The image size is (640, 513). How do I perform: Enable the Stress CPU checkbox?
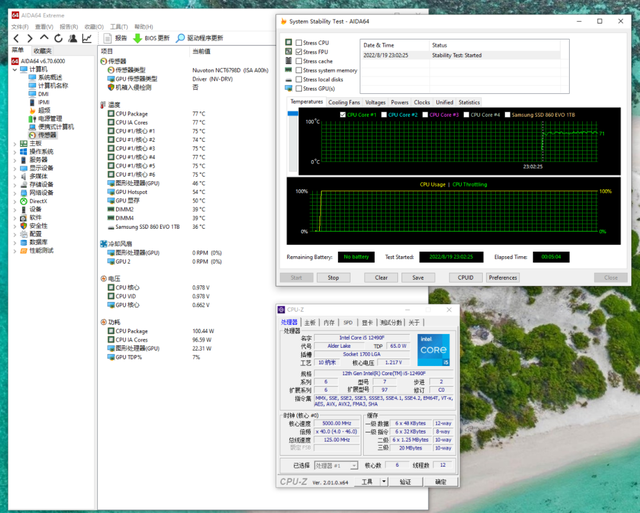click(x=299, y=42)
